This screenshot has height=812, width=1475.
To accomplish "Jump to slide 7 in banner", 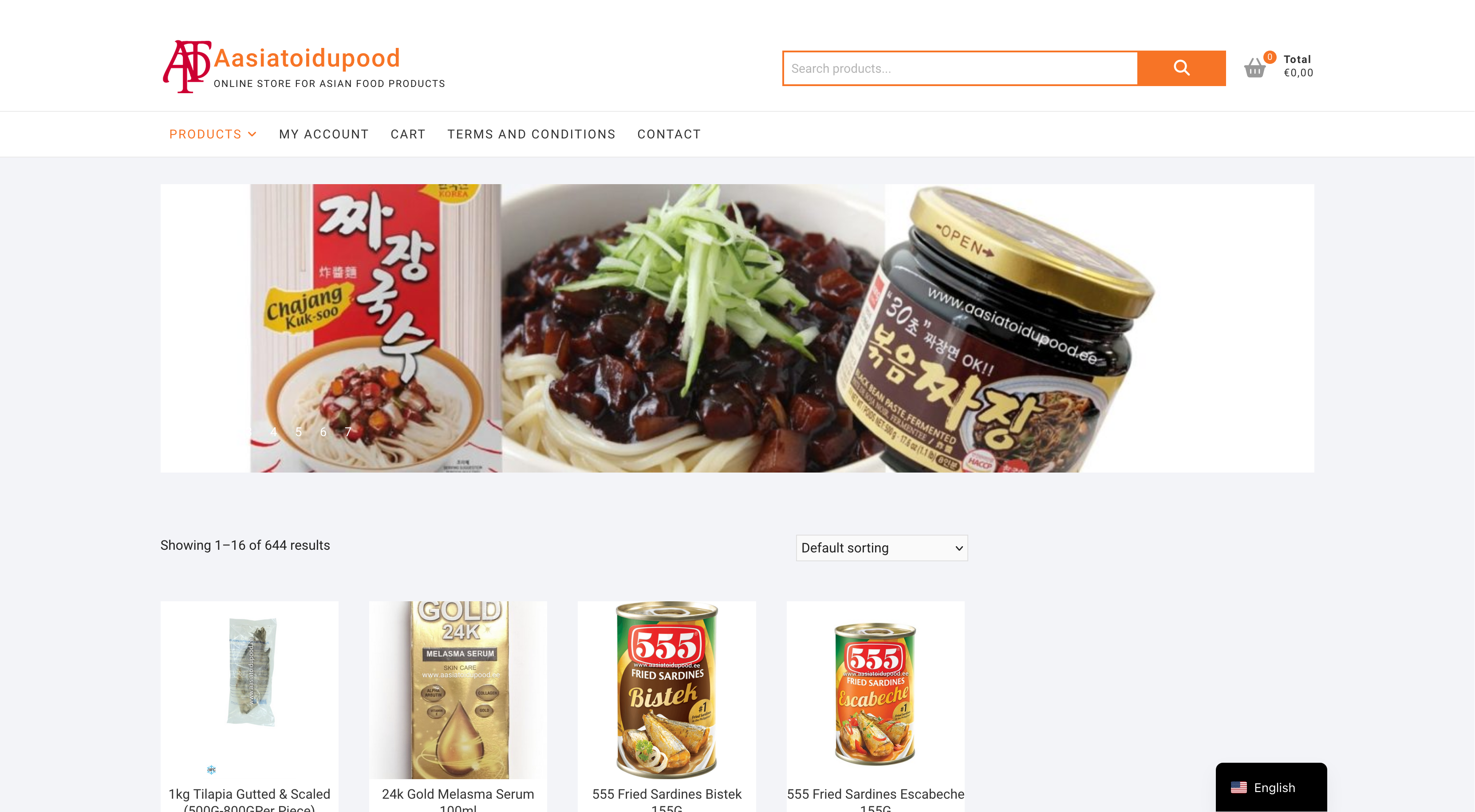I will [347, 432].
